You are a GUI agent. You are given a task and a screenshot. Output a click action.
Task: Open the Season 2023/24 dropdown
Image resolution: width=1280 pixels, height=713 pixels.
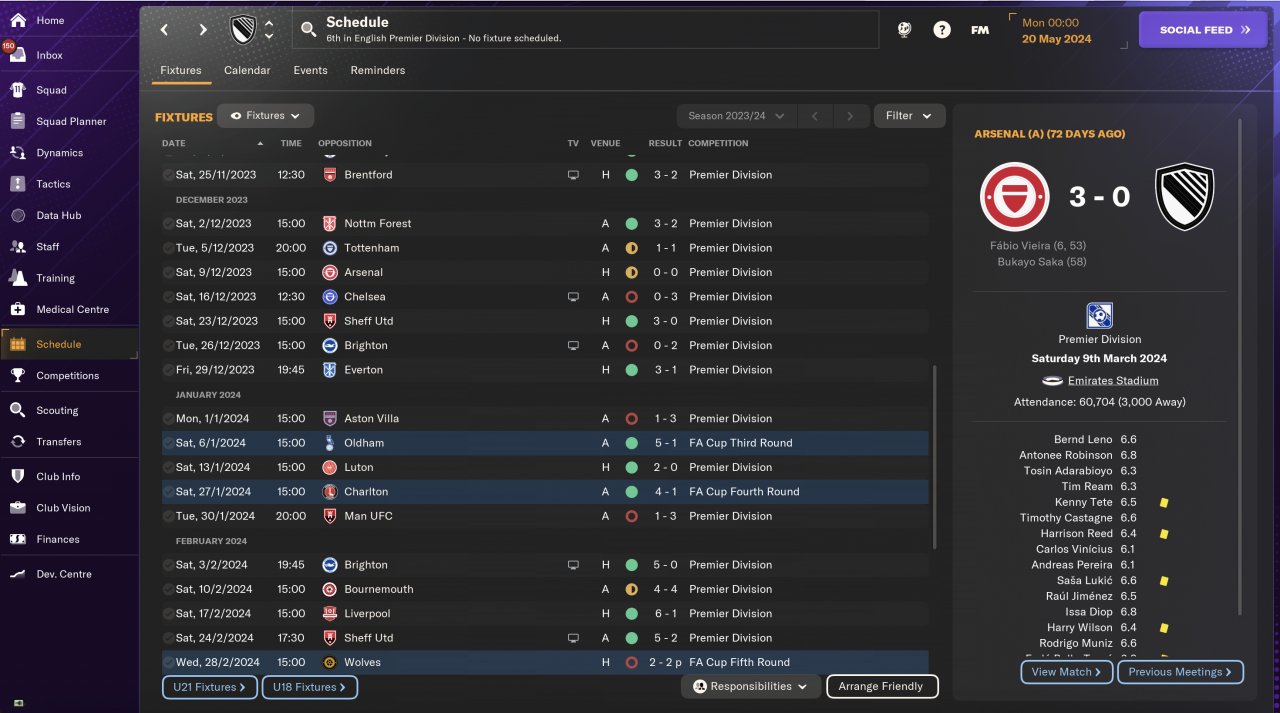(x=736, y=116)
